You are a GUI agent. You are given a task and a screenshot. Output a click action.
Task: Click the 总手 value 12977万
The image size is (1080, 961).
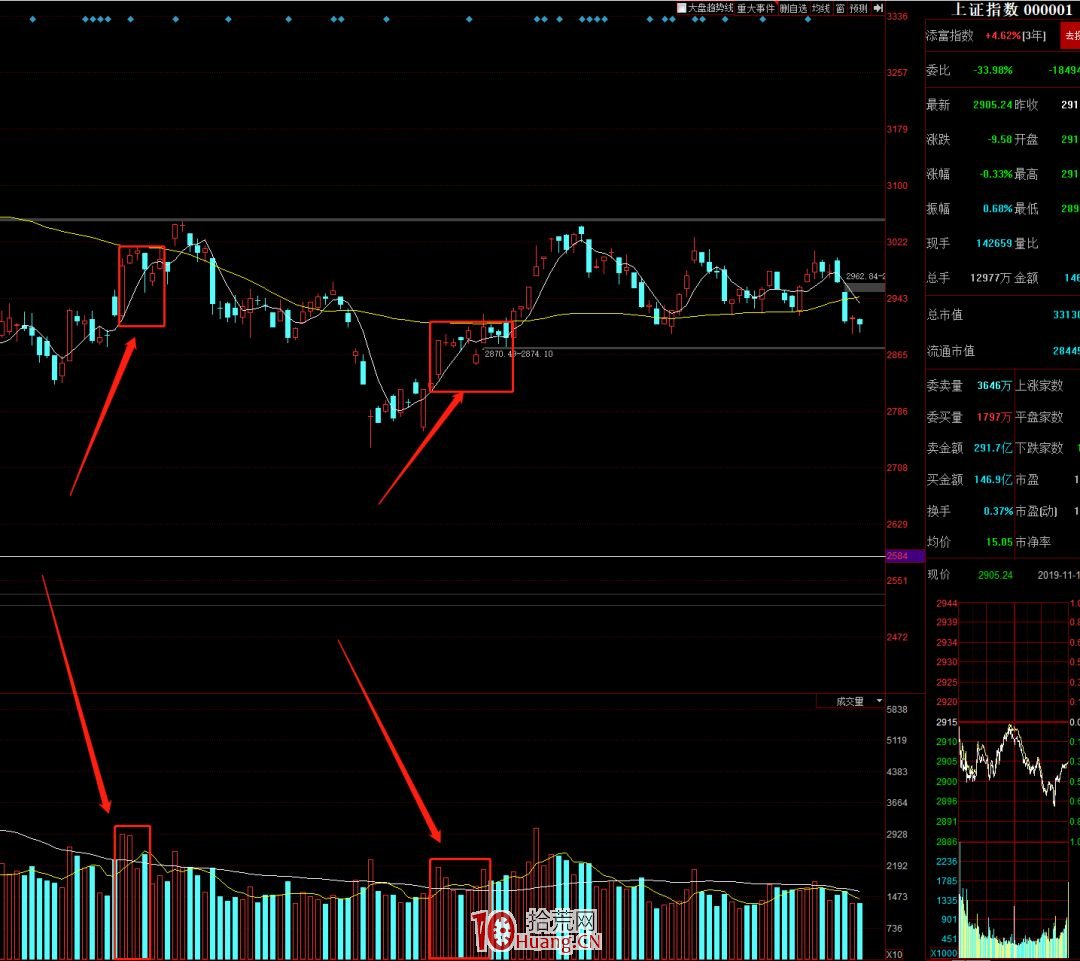pyautogui.click(x=990, y=278)
